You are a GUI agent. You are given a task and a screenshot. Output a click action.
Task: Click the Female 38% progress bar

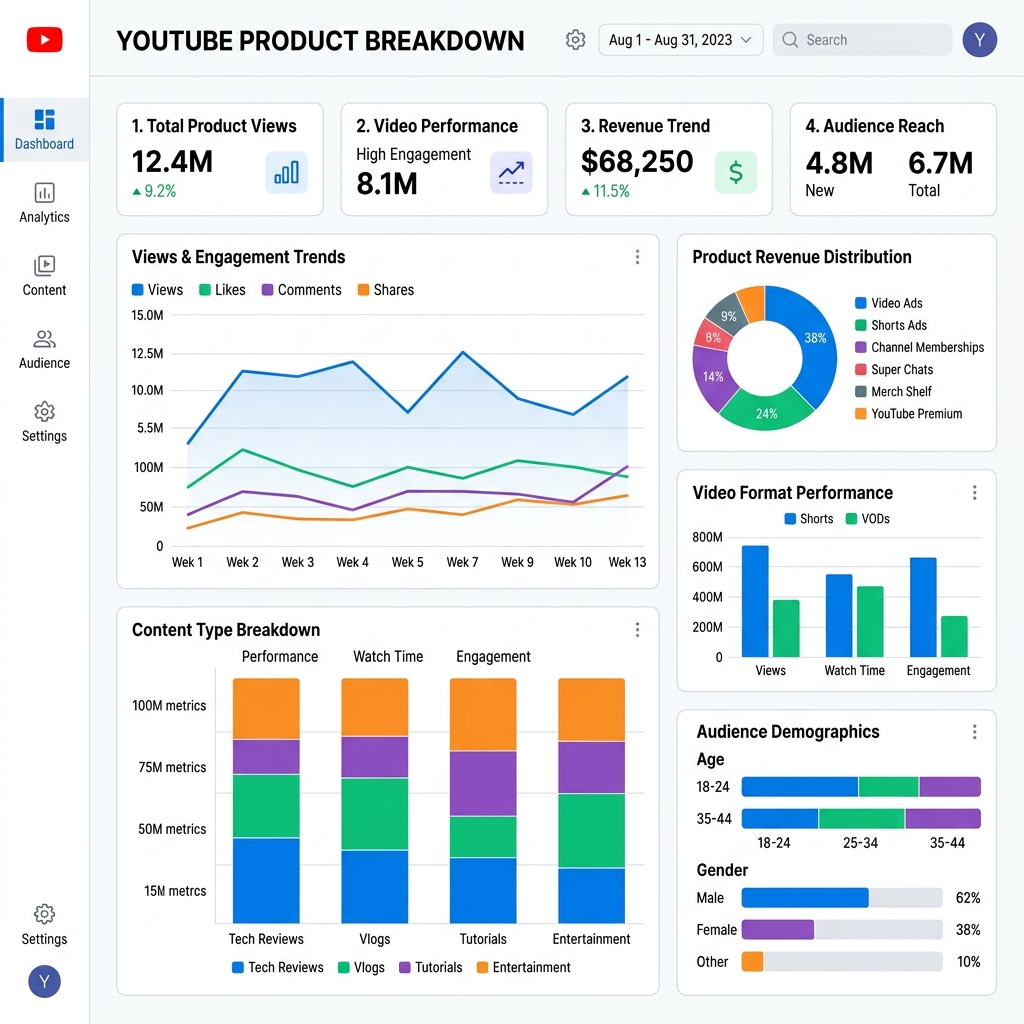point(842,929)
